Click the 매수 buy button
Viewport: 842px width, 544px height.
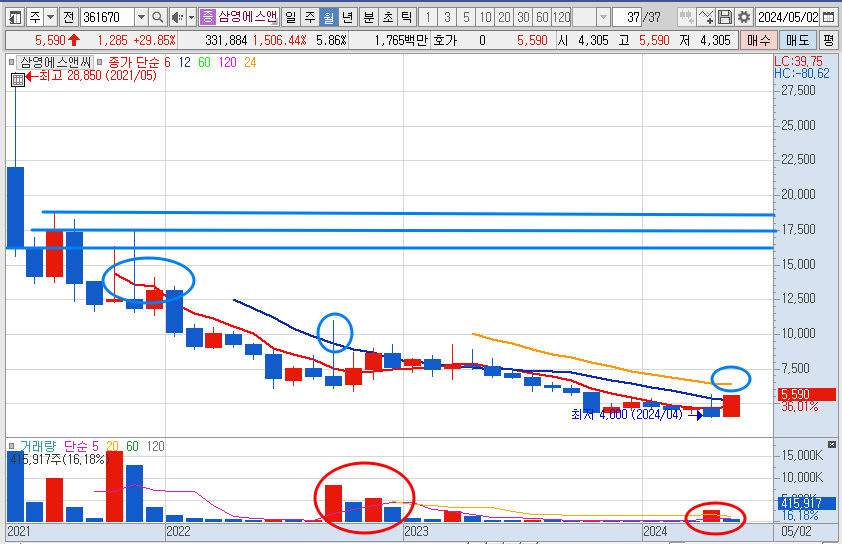coord(758,40)
